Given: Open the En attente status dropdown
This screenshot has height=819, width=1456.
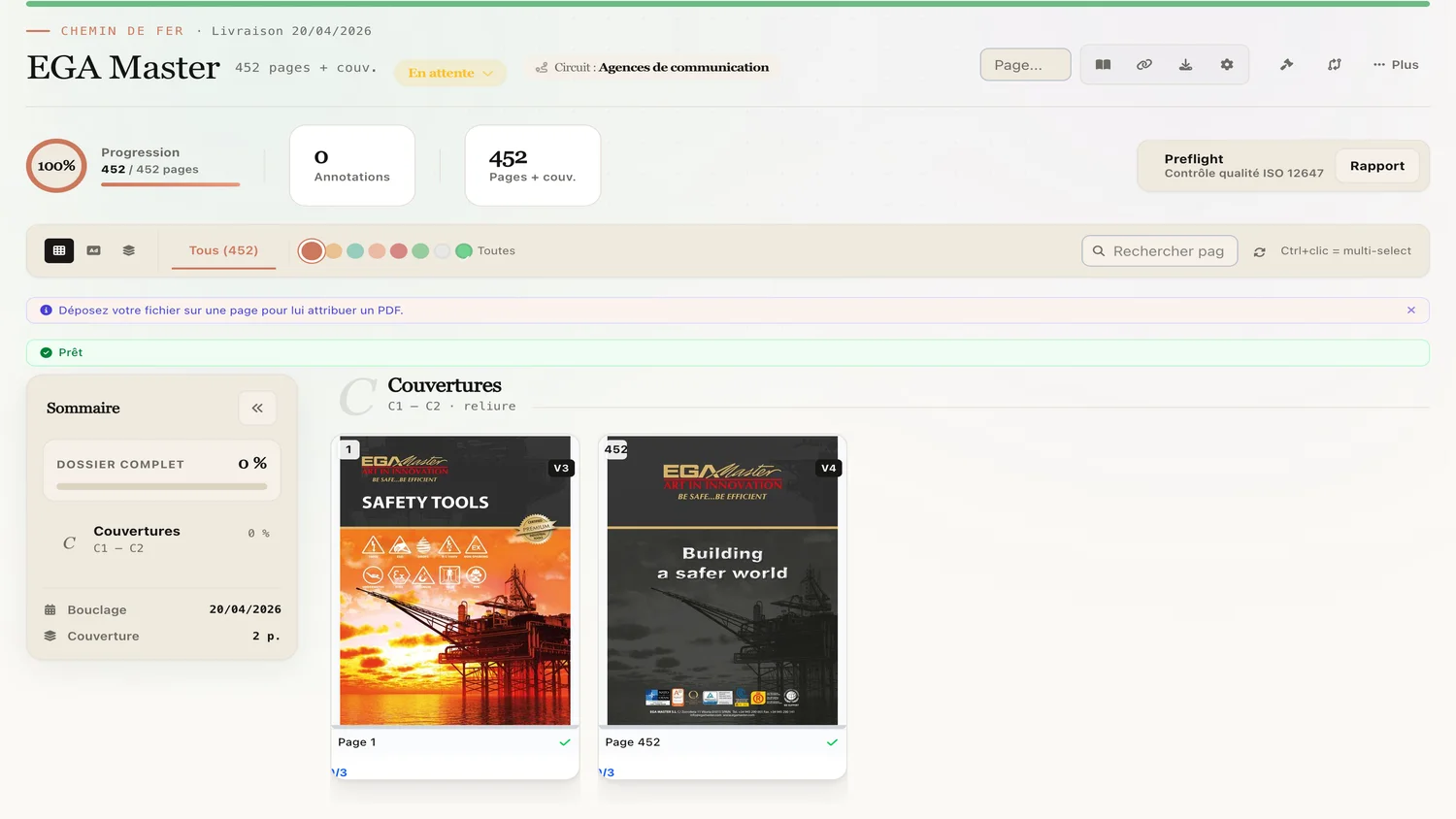Looking at the screenshot, I should pyautogui.click(x=450, y=73).
